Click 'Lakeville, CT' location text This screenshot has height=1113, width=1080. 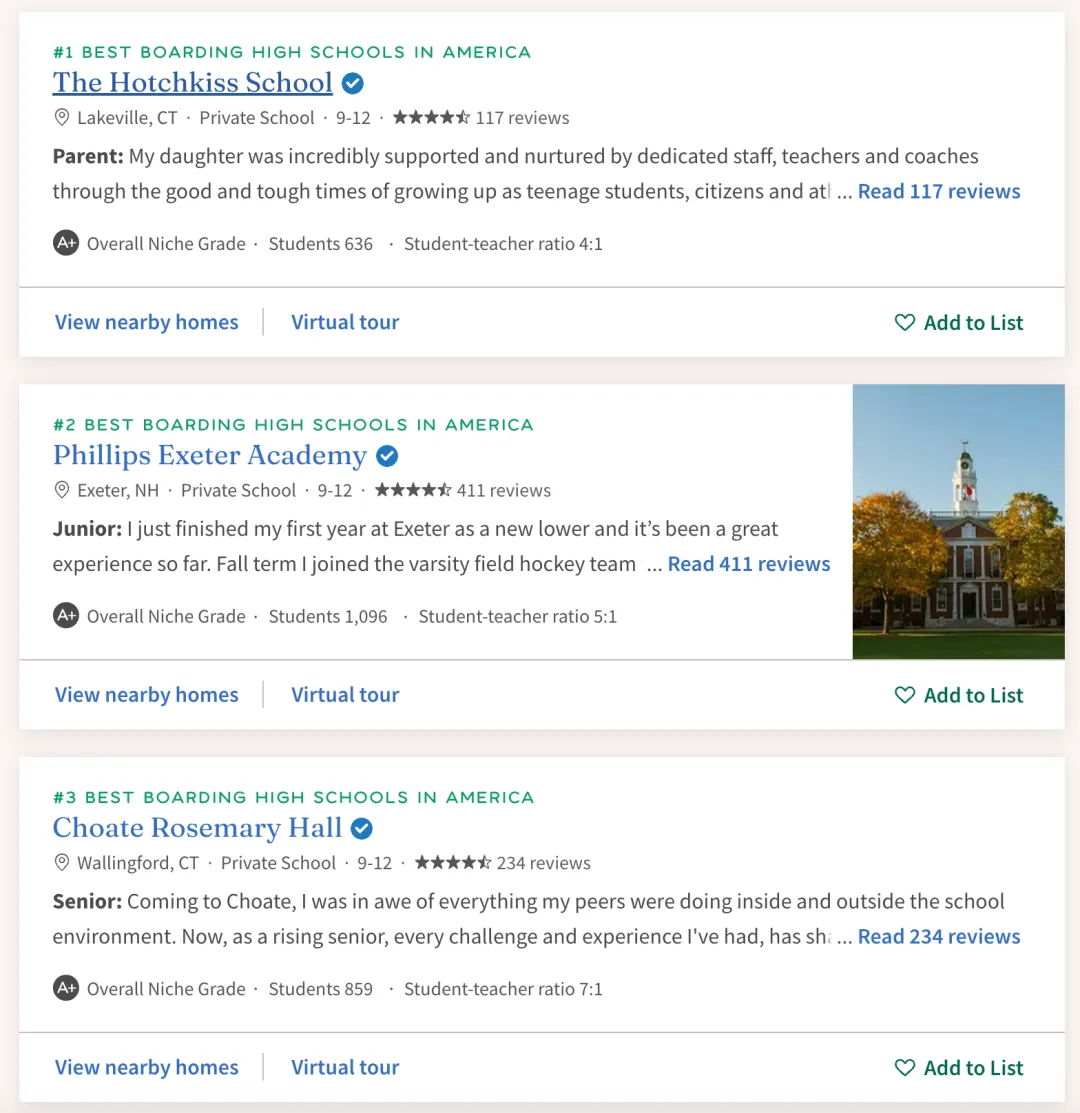click(127, 117)
